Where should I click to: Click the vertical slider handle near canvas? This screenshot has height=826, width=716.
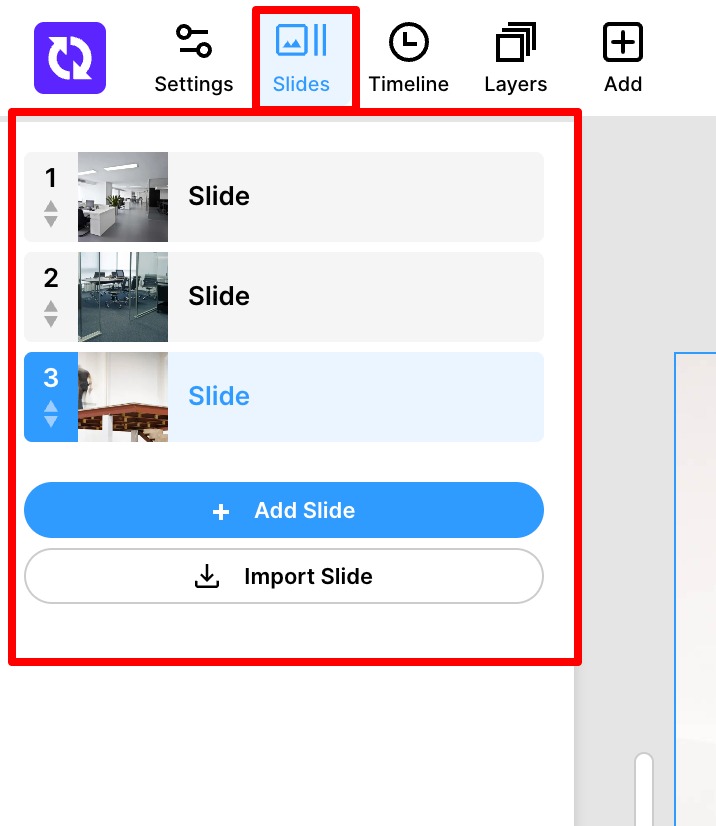coord(644,789)
